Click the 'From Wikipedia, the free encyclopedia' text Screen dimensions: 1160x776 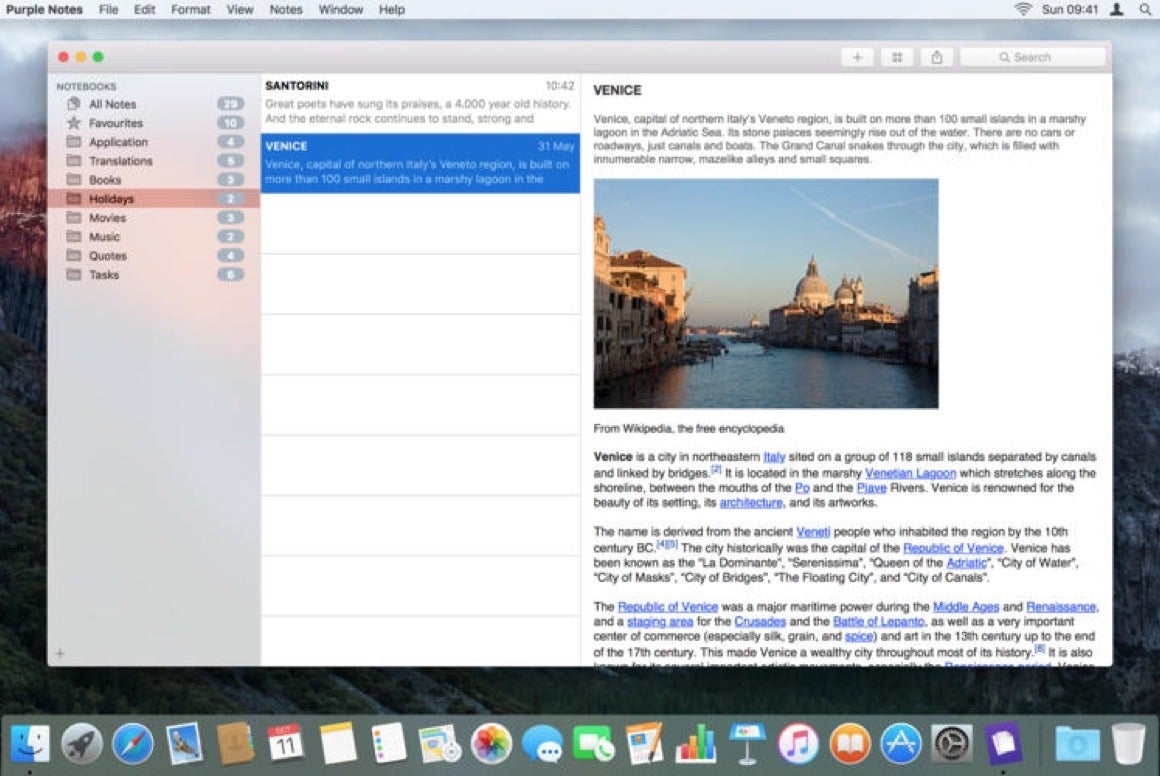coord(689,429)
